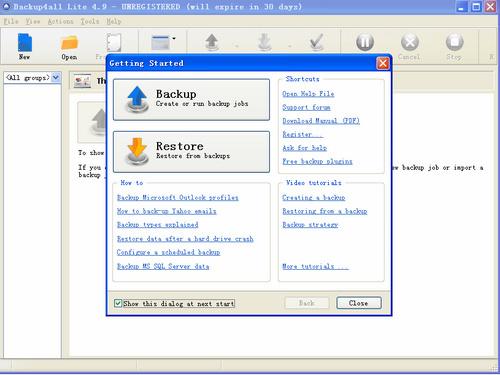Screen dimensions: 500x375
Task: Click the Test checkmark toolbar icon
Action: (x=316, y=43)
